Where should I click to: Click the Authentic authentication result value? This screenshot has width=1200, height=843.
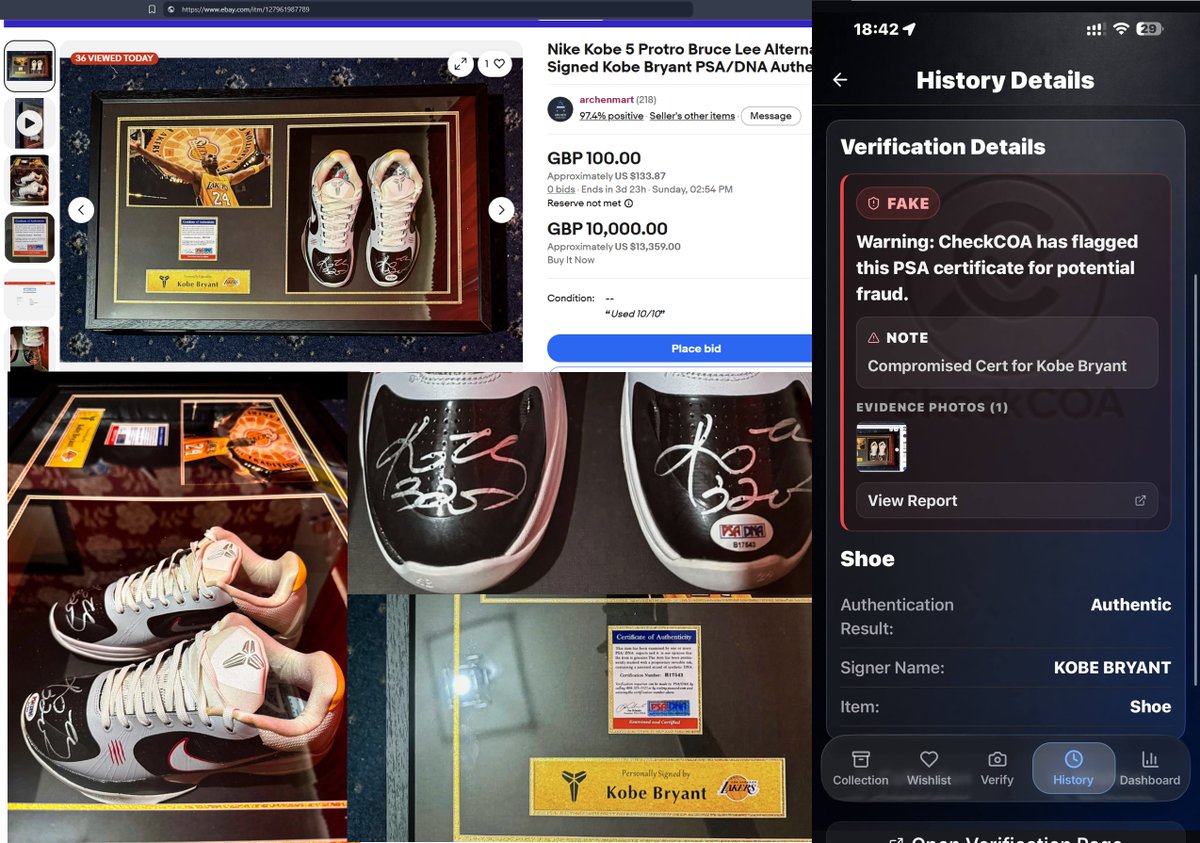1131,604
